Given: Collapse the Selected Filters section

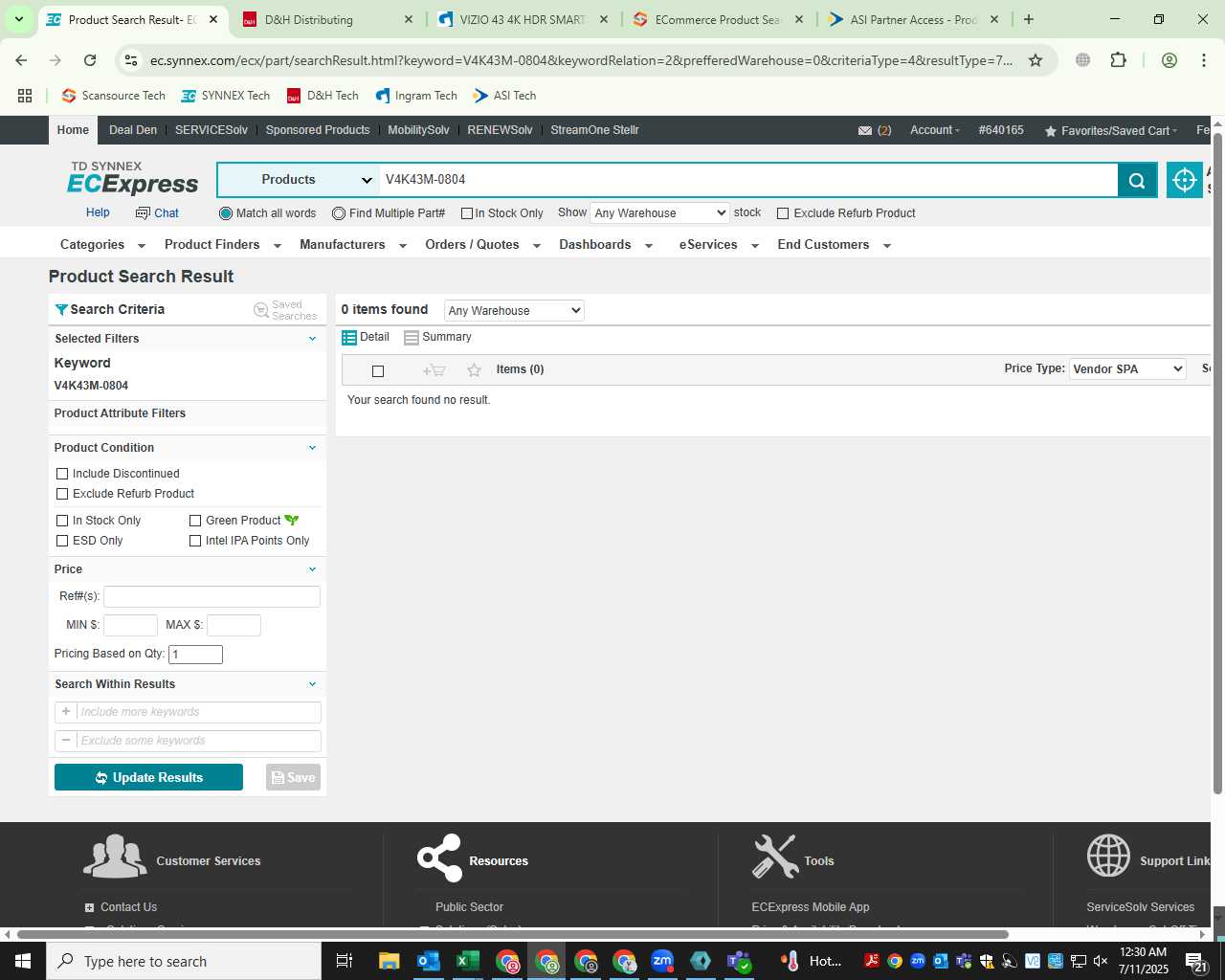Looking at the screenshot, I should click(x=312, y=339).
